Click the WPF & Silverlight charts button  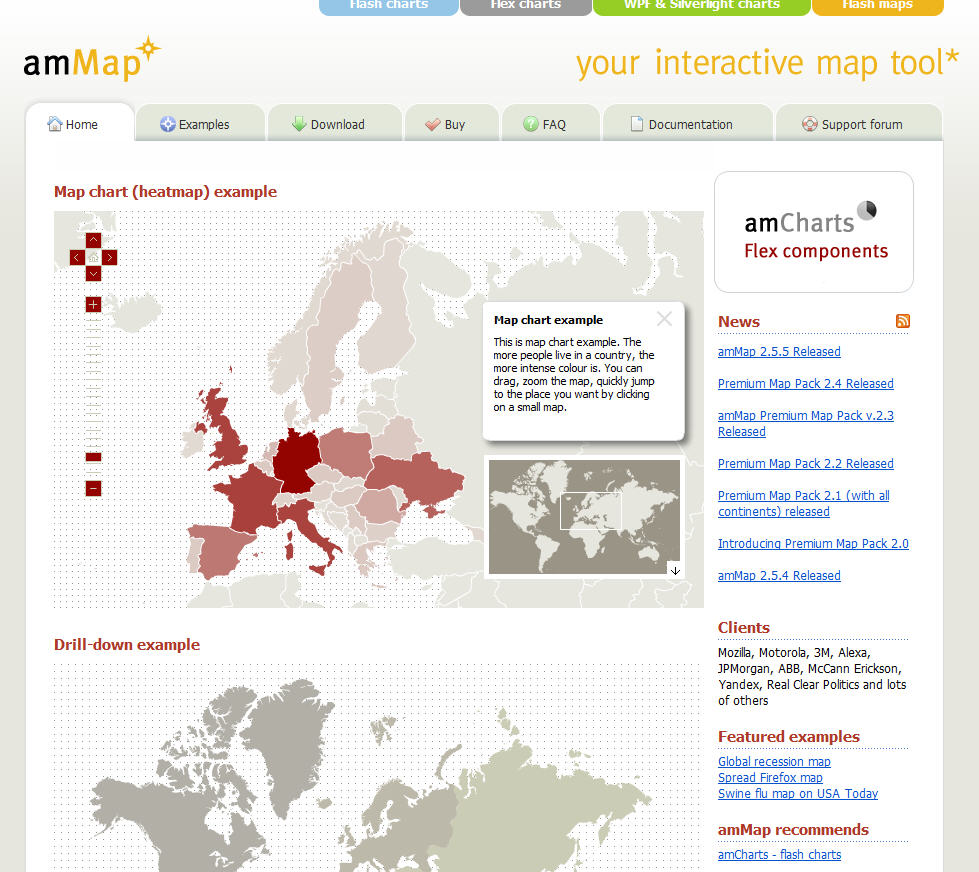coord(701,6)
